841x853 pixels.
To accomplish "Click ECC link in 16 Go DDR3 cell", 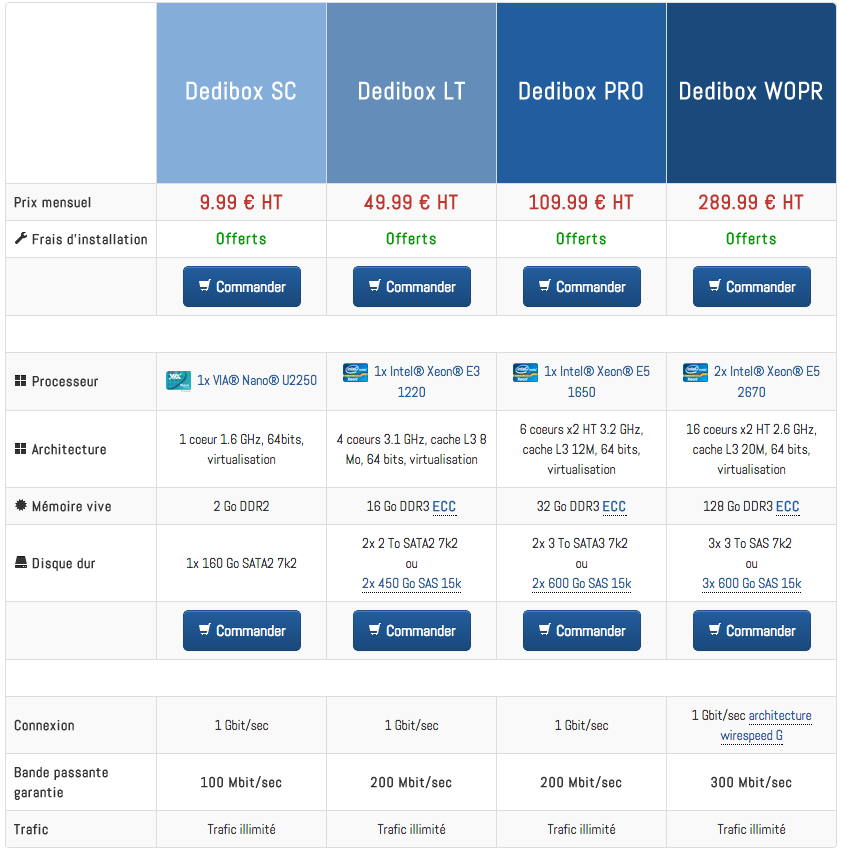I will click(444, 506).
